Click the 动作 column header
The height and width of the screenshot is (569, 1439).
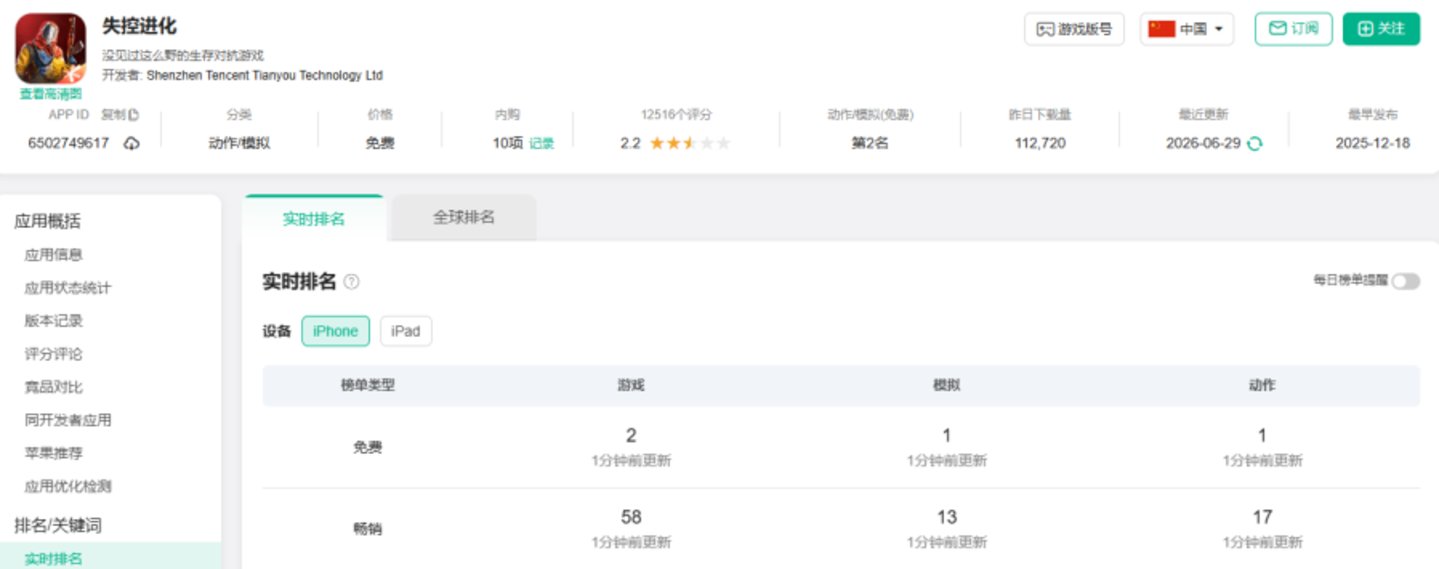point(1262,385)
